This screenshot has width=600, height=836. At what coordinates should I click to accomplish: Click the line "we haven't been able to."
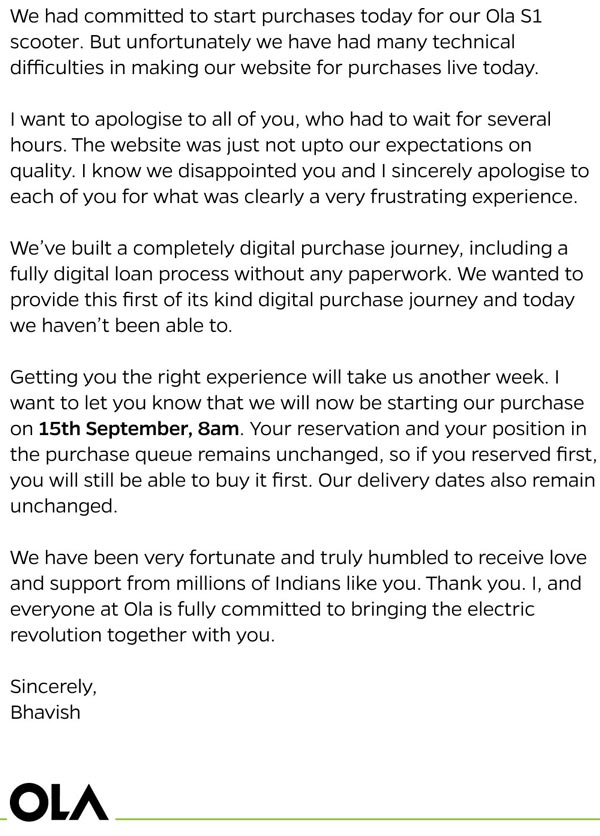[121, 325]
